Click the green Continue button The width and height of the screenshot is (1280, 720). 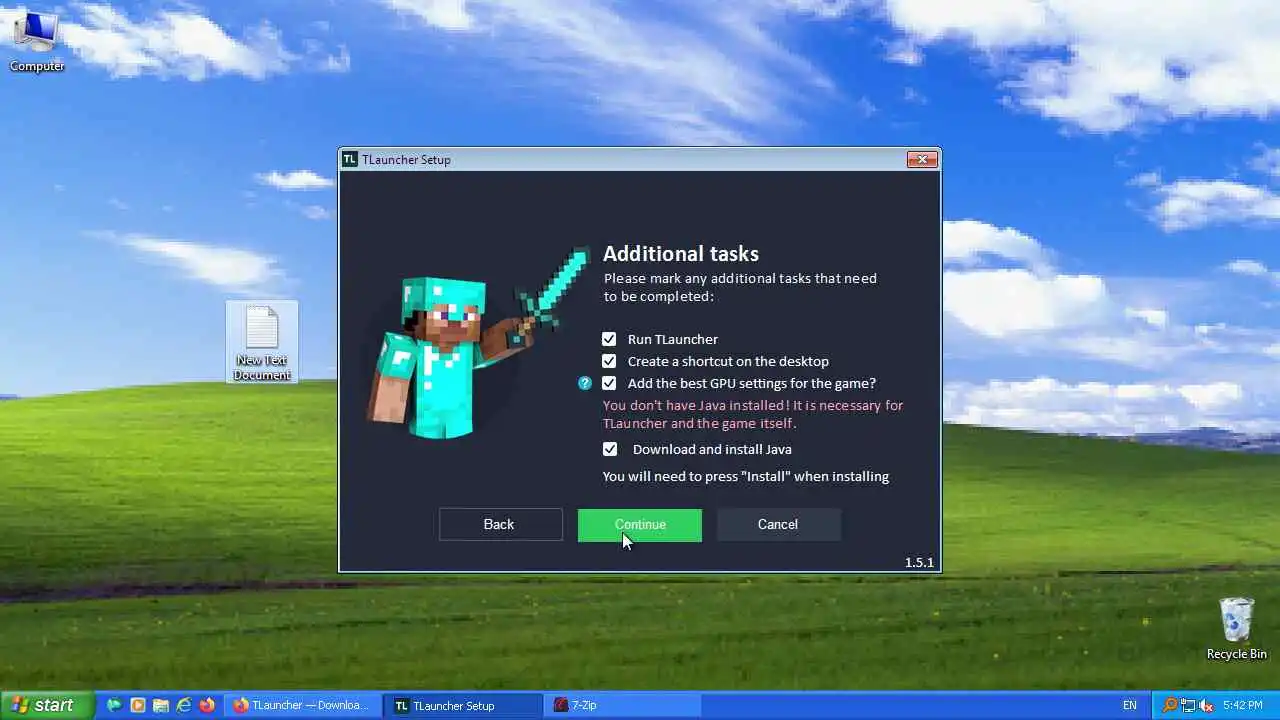coord(640,525)
